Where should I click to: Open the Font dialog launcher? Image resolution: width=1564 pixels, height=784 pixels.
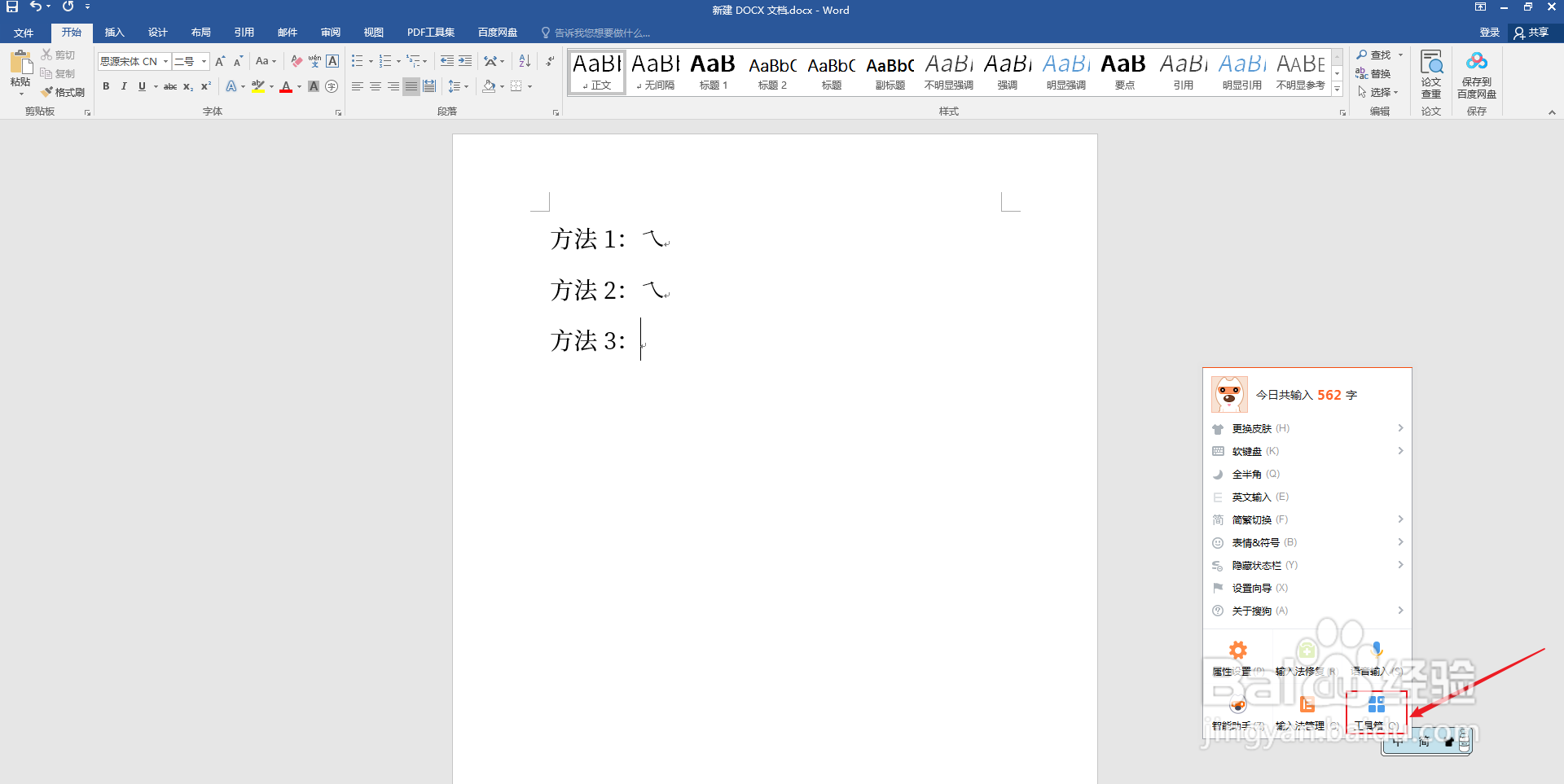coord(338,112)
